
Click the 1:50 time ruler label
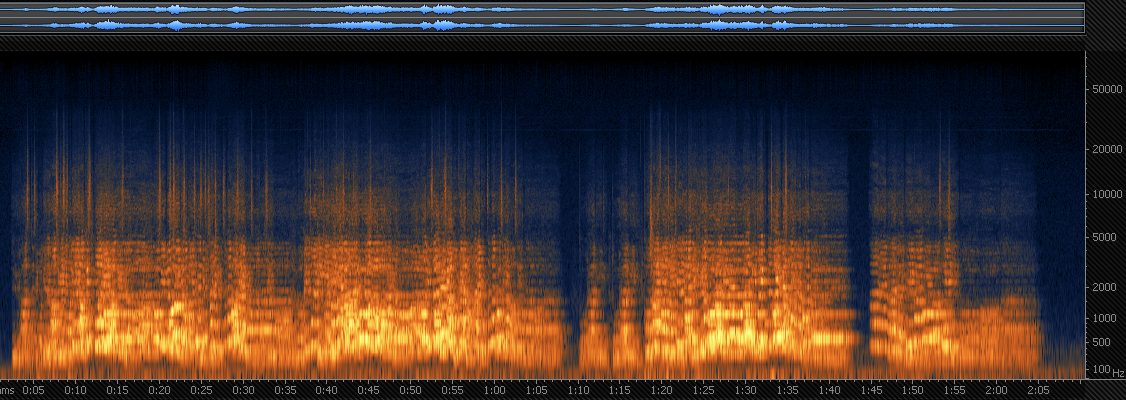pos(913,390)
